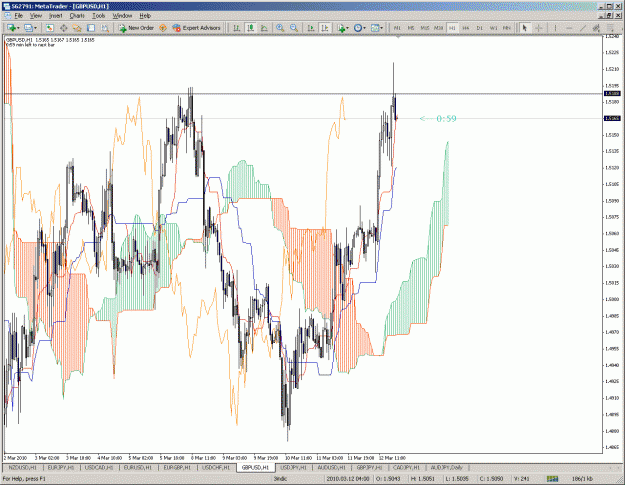The height and width of the screenshot is (485, 625).
Task: Open the MetaEditor icon beside New Order
Action: point(163,28)
